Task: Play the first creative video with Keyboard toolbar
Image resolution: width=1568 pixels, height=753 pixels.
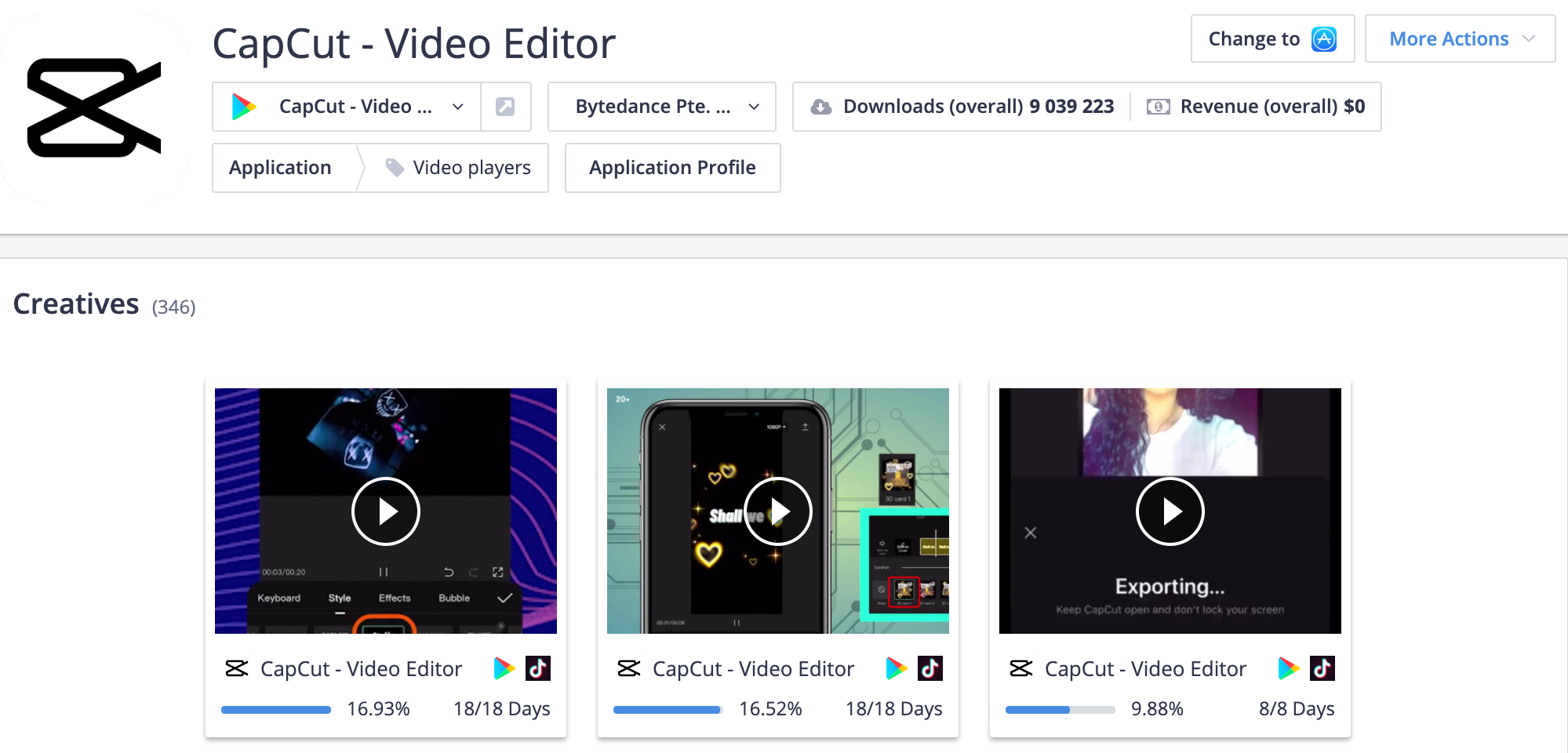Action: click(386, 511)
